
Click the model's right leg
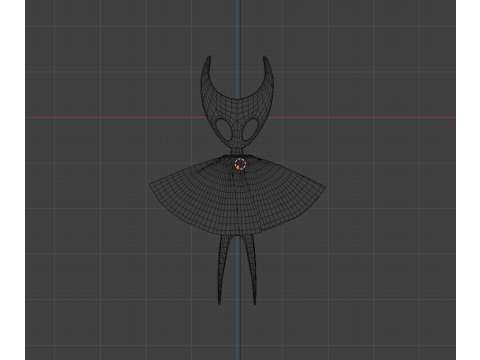pyautogui.click(x=252, y=269)
